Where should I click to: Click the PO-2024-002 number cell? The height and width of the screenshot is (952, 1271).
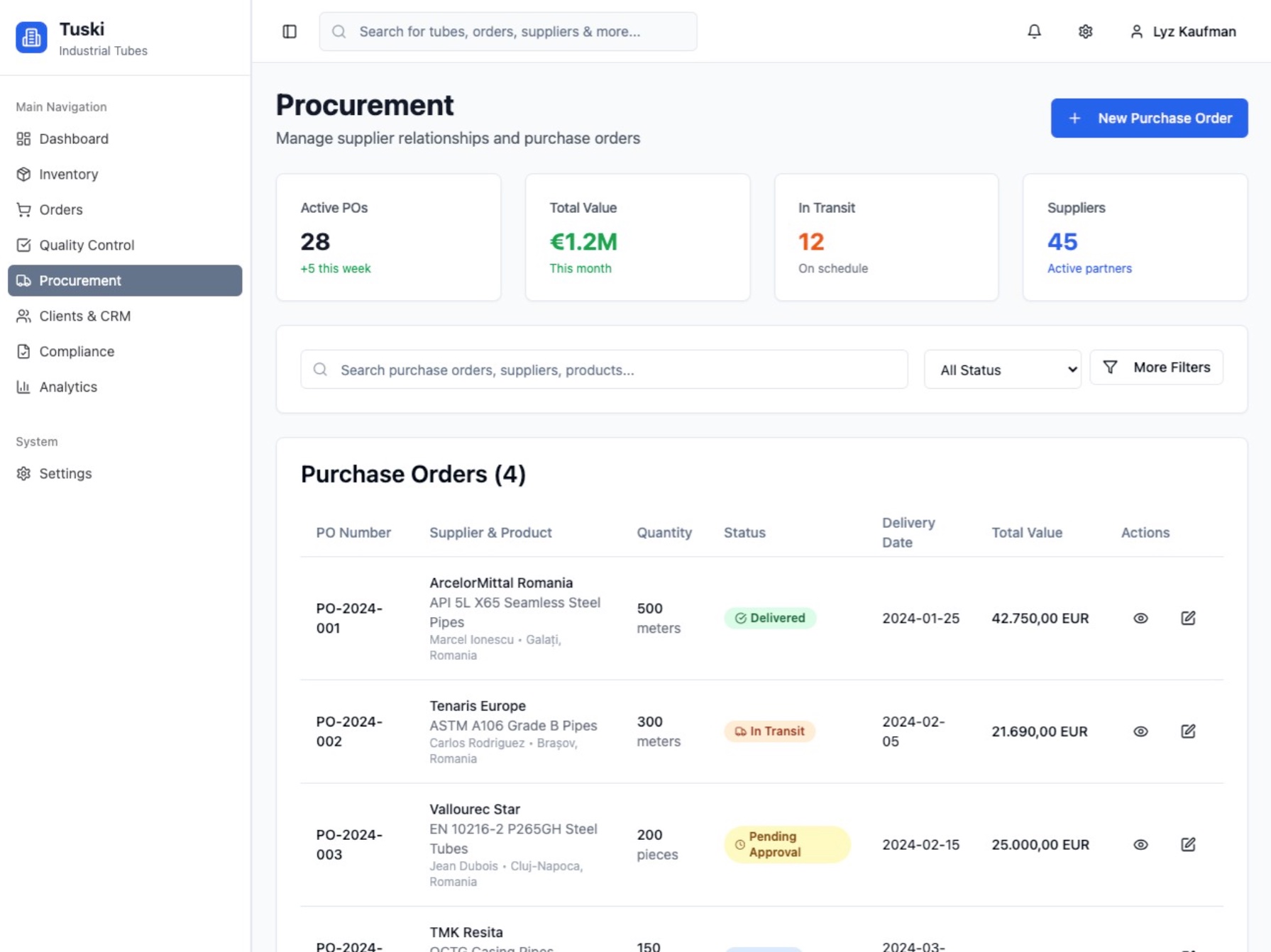point(349,731)
